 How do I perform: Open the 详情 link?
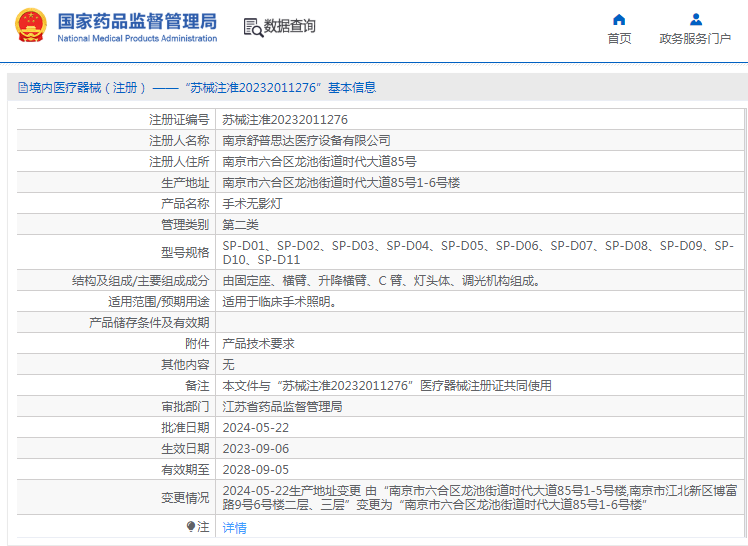point(235,527)
